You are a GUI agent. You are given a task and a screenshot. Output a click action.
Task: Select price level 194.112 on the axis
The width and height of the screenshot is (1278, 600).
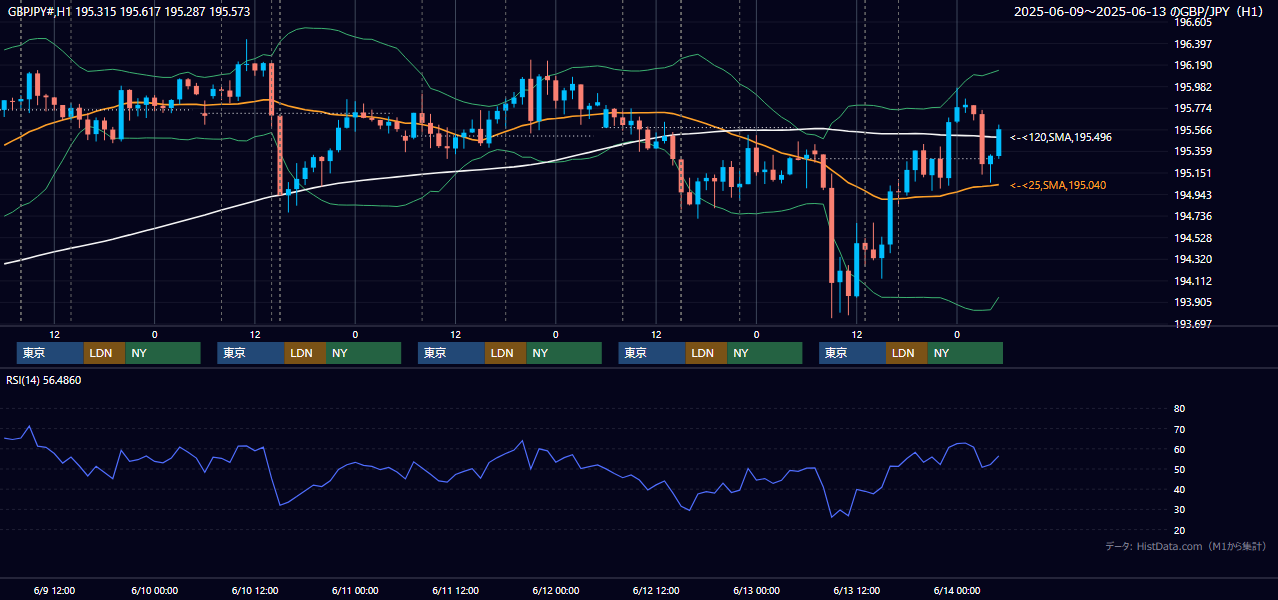1193,281
